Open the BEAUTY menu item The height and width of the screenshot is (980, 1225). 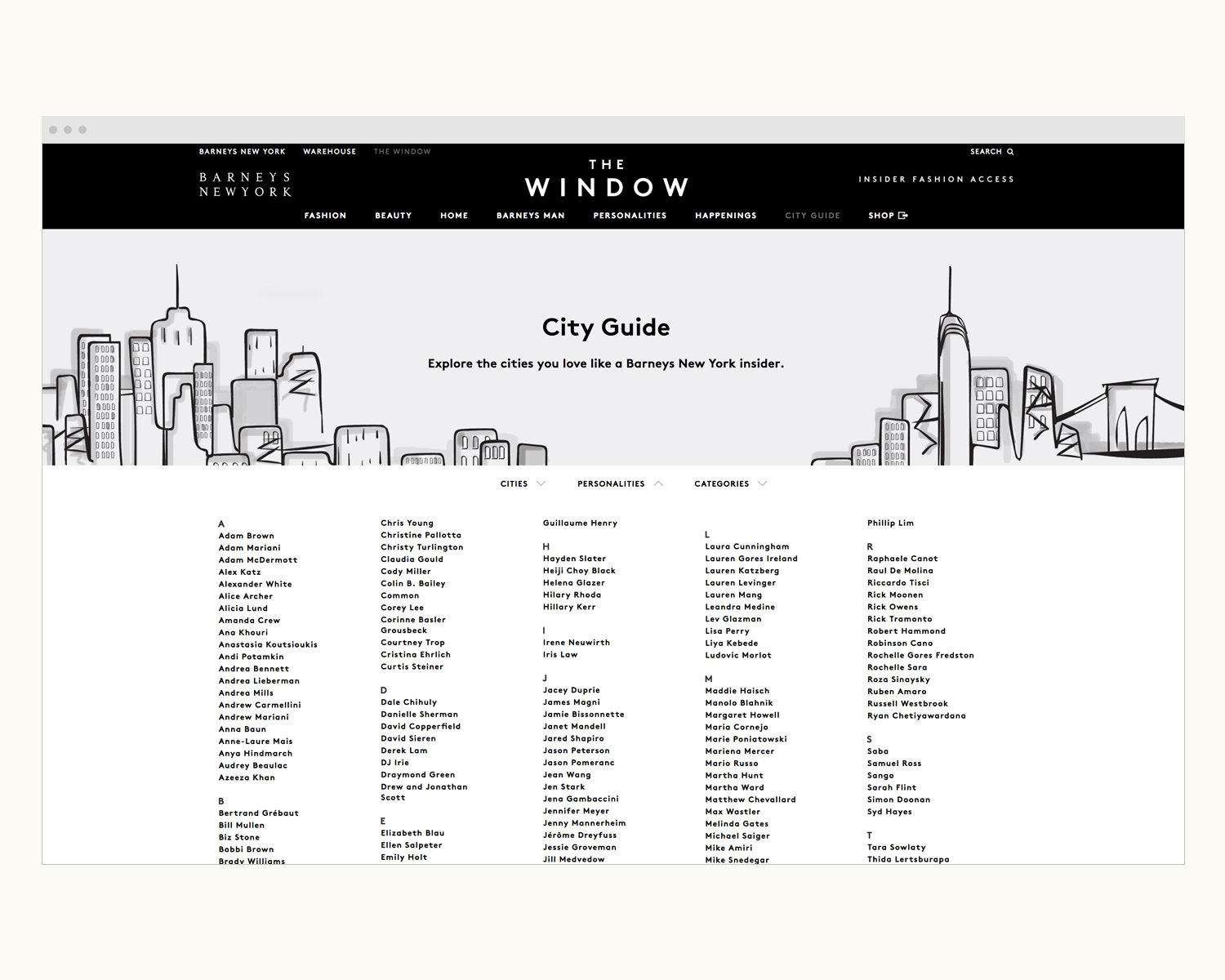[393, 216]
